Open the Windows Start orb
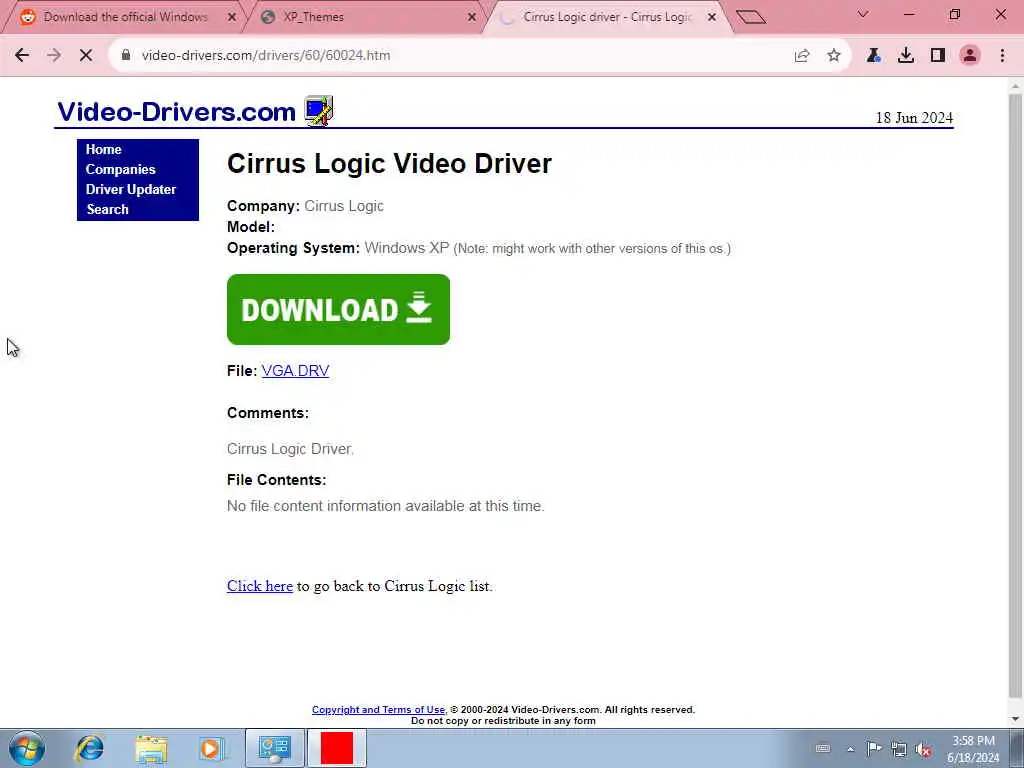The height and width of the screenshot is (768, 1024). tap(27, 748)
